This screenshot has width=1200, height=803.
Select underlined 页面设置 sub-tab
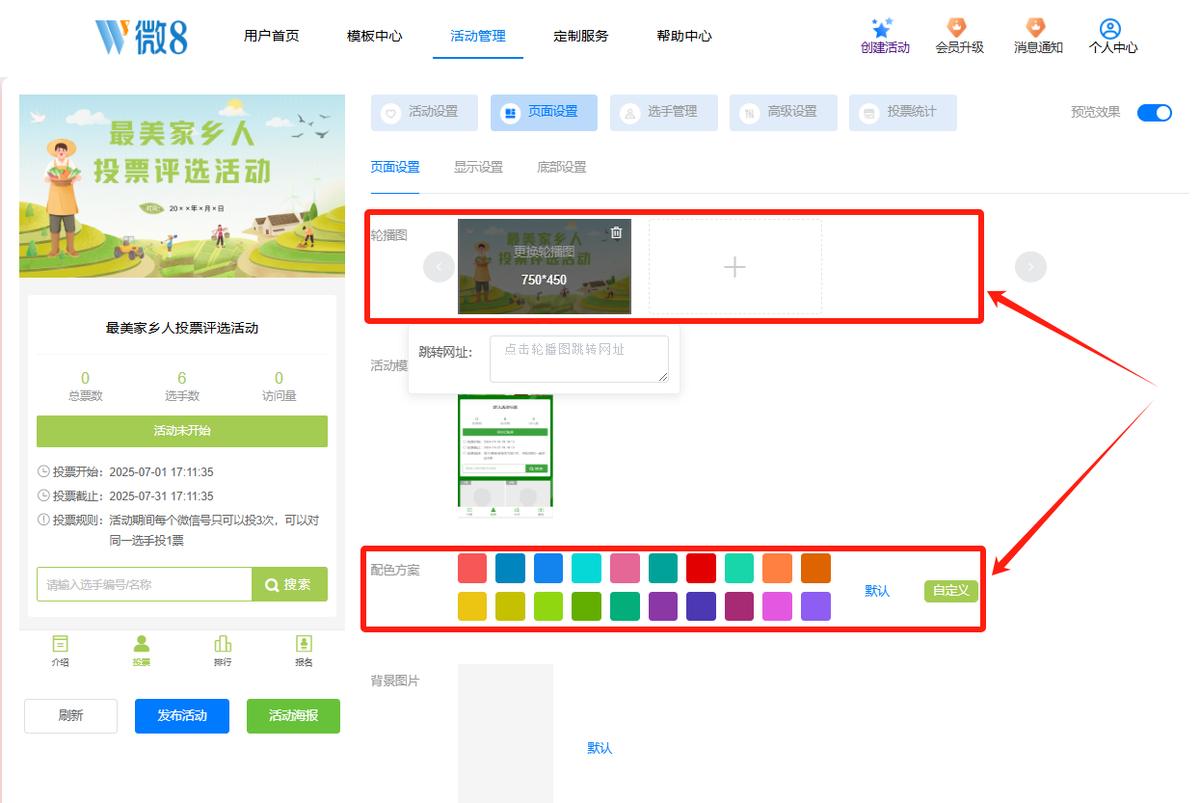pos(395,168)
